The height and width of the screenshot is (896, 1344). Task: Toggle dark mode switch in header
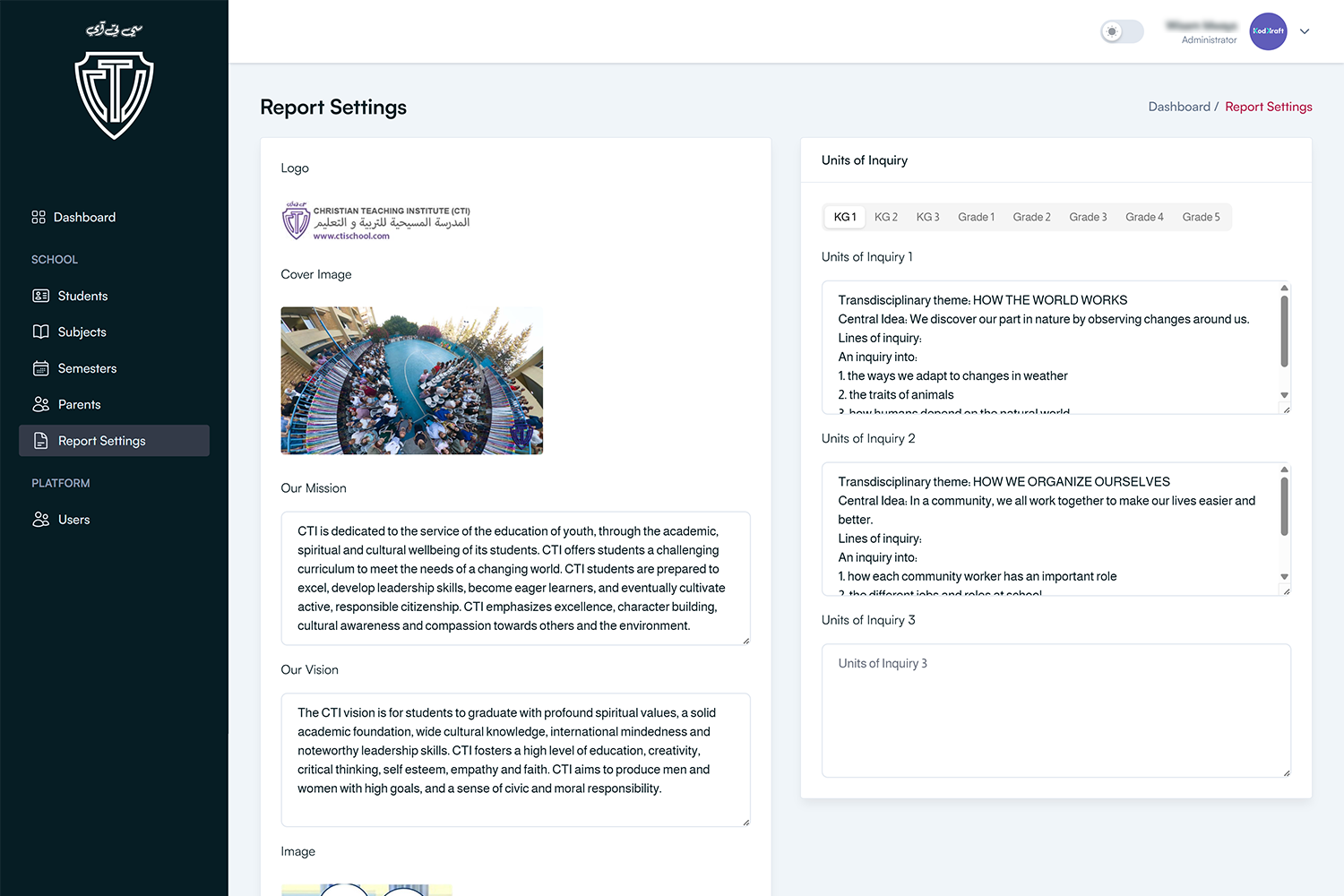point(1122,31)
